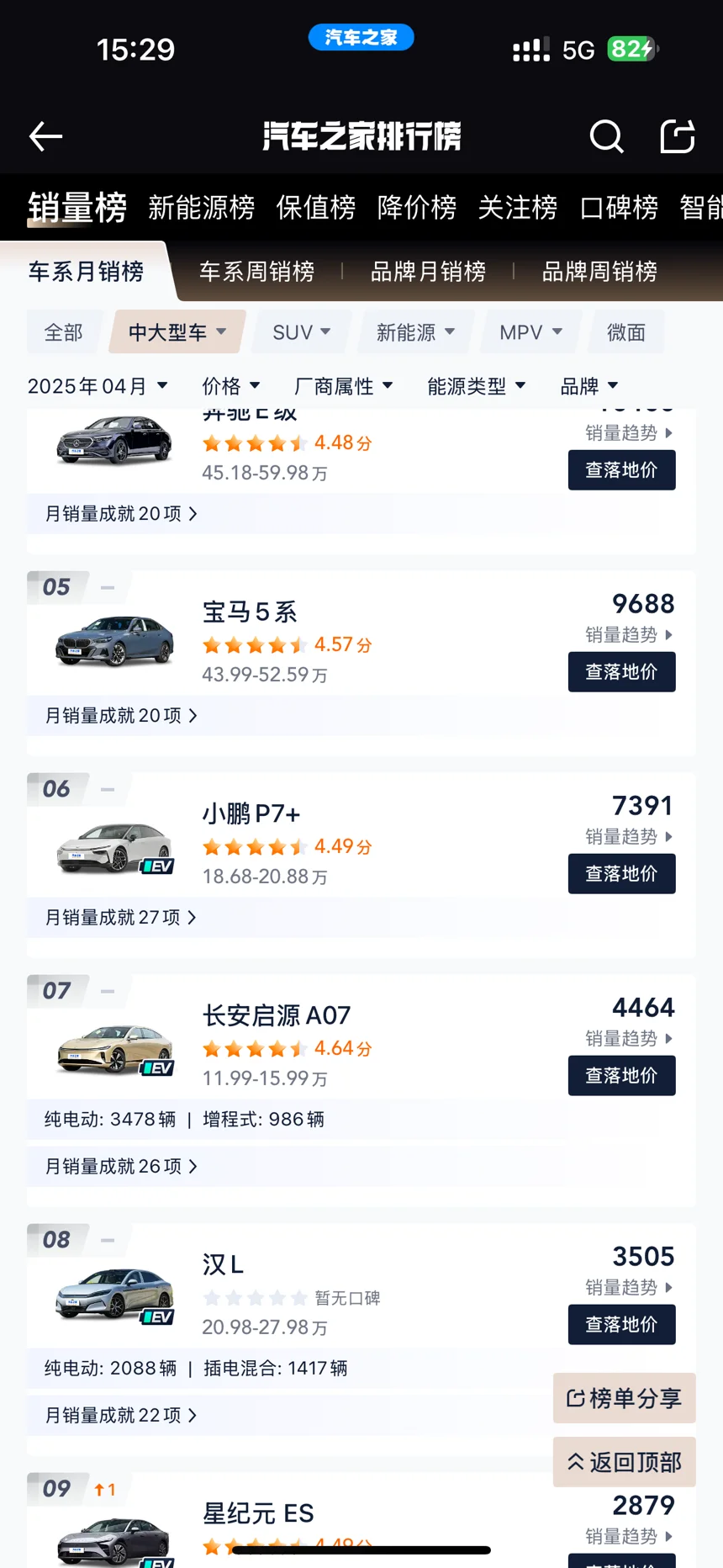The image size is (723, 1568).
Task: Expand the 价格 filter dropdown
Action: 231,386
